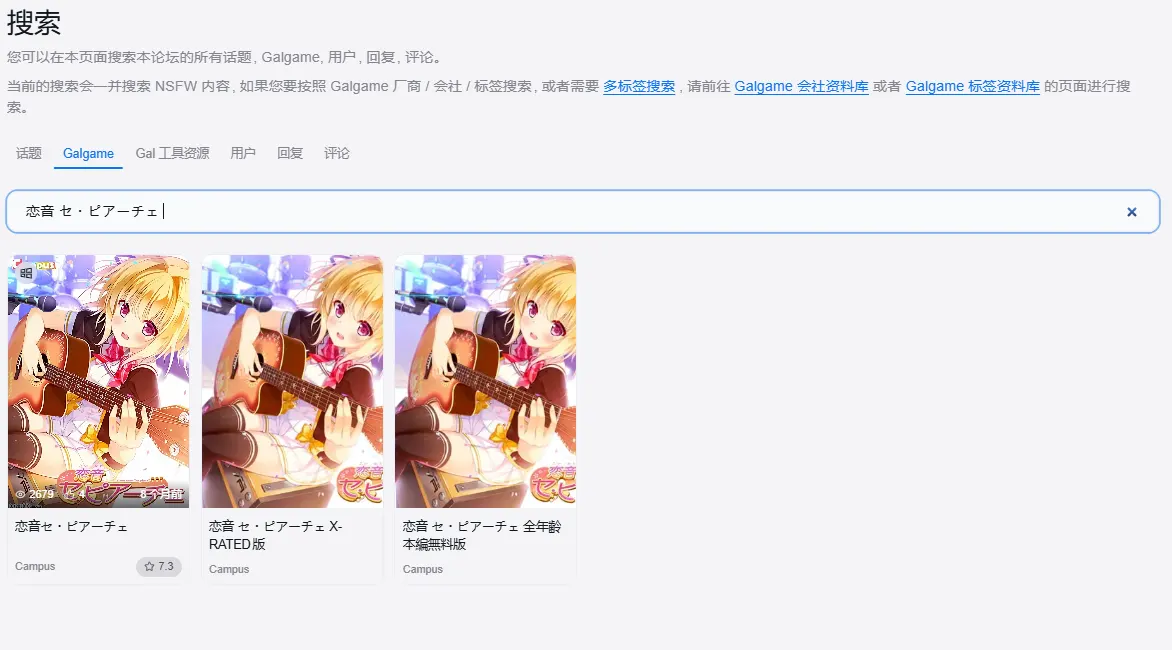Open cover of 恋音セ・ピアーチェ first card
Viewport: 1172px width, 650px height.
point(99,382)
